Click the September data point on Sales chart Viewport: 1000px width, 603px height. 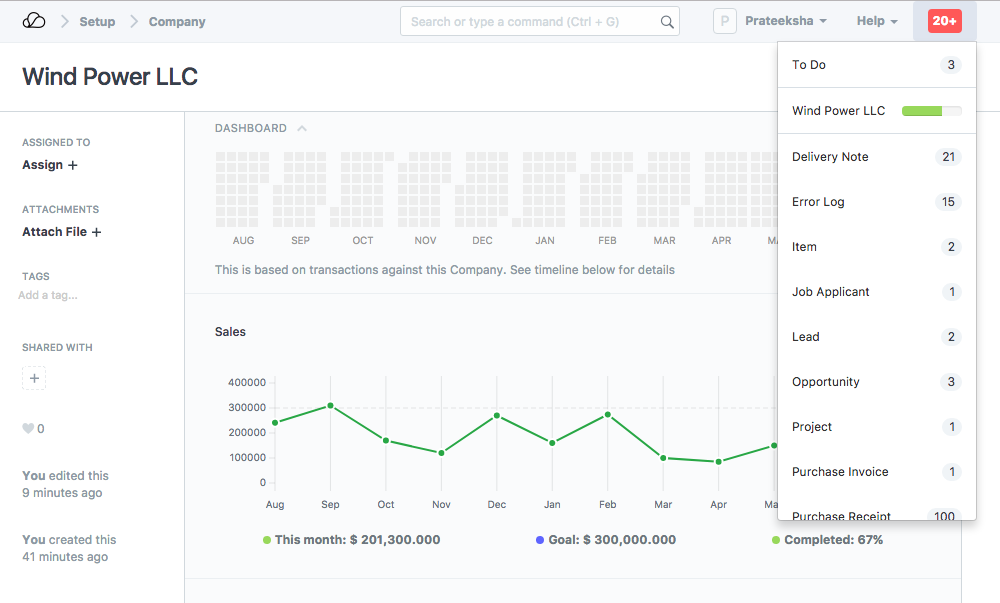[x=330, y=406]
